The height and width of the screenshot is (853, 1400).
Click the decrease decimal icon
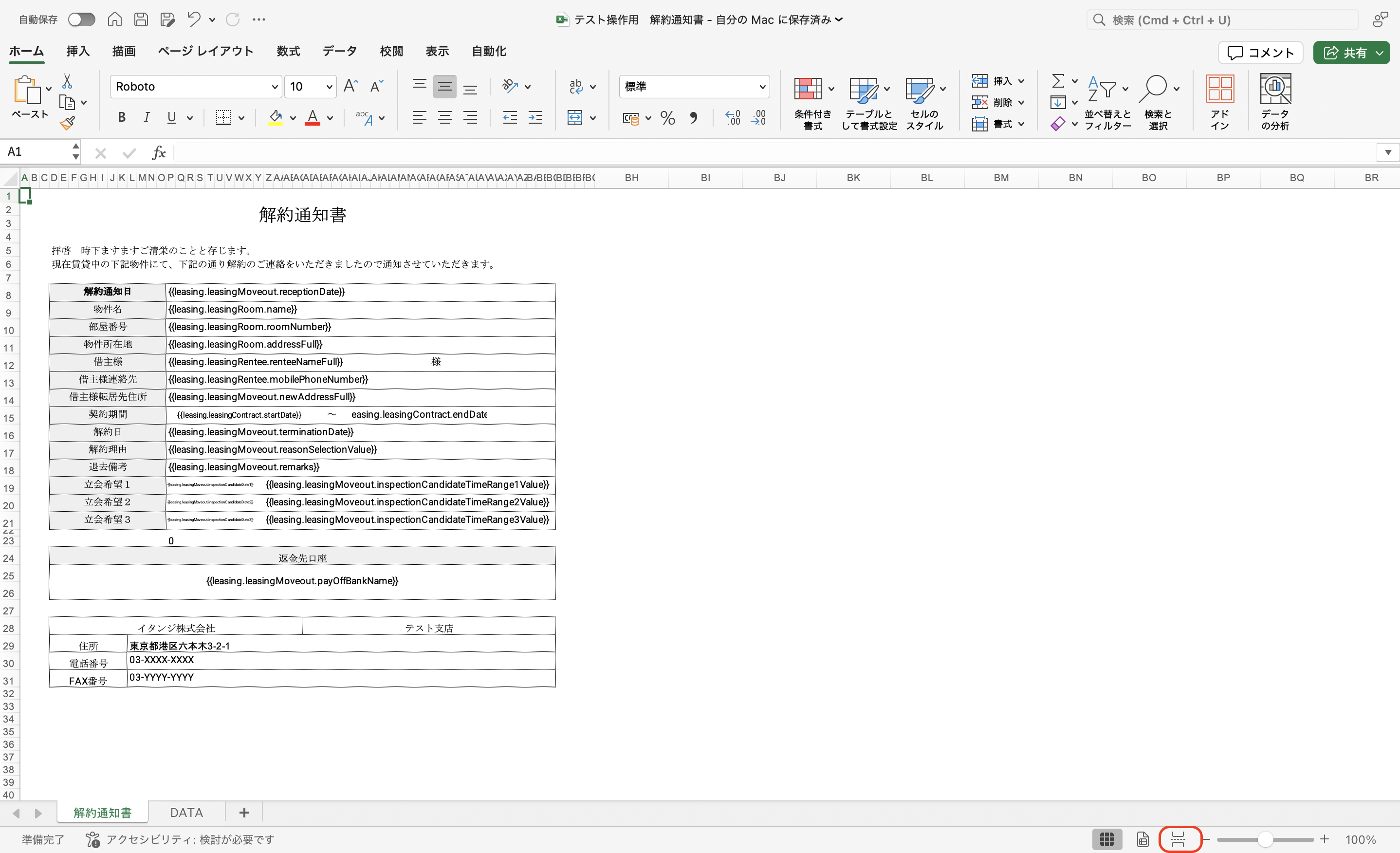coord(758,118)
